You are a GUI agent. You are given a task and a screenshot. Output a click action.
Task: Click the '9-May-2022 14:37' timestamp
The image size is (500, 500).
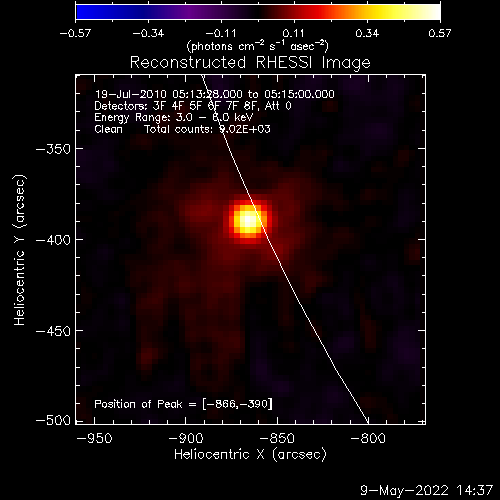pyautogui.click(x=426, y=491)
